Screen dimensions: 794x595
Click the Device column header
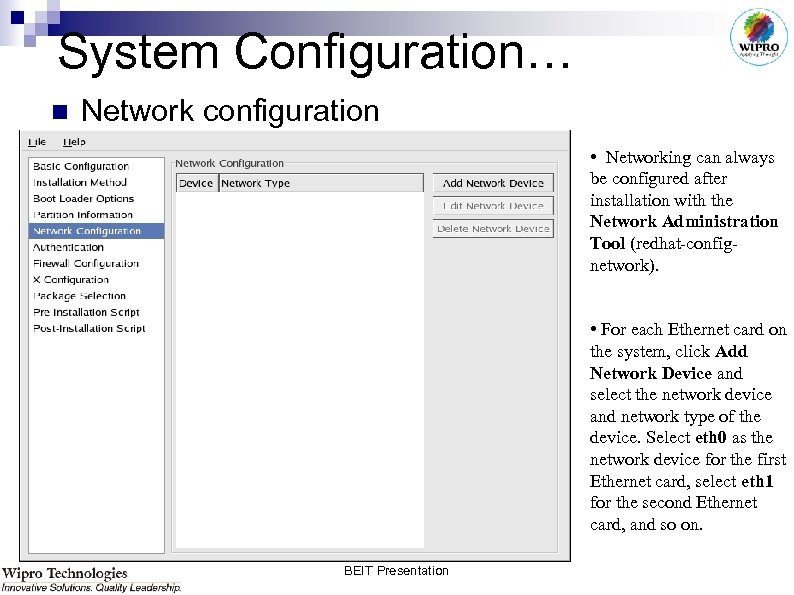click(197, 183)
